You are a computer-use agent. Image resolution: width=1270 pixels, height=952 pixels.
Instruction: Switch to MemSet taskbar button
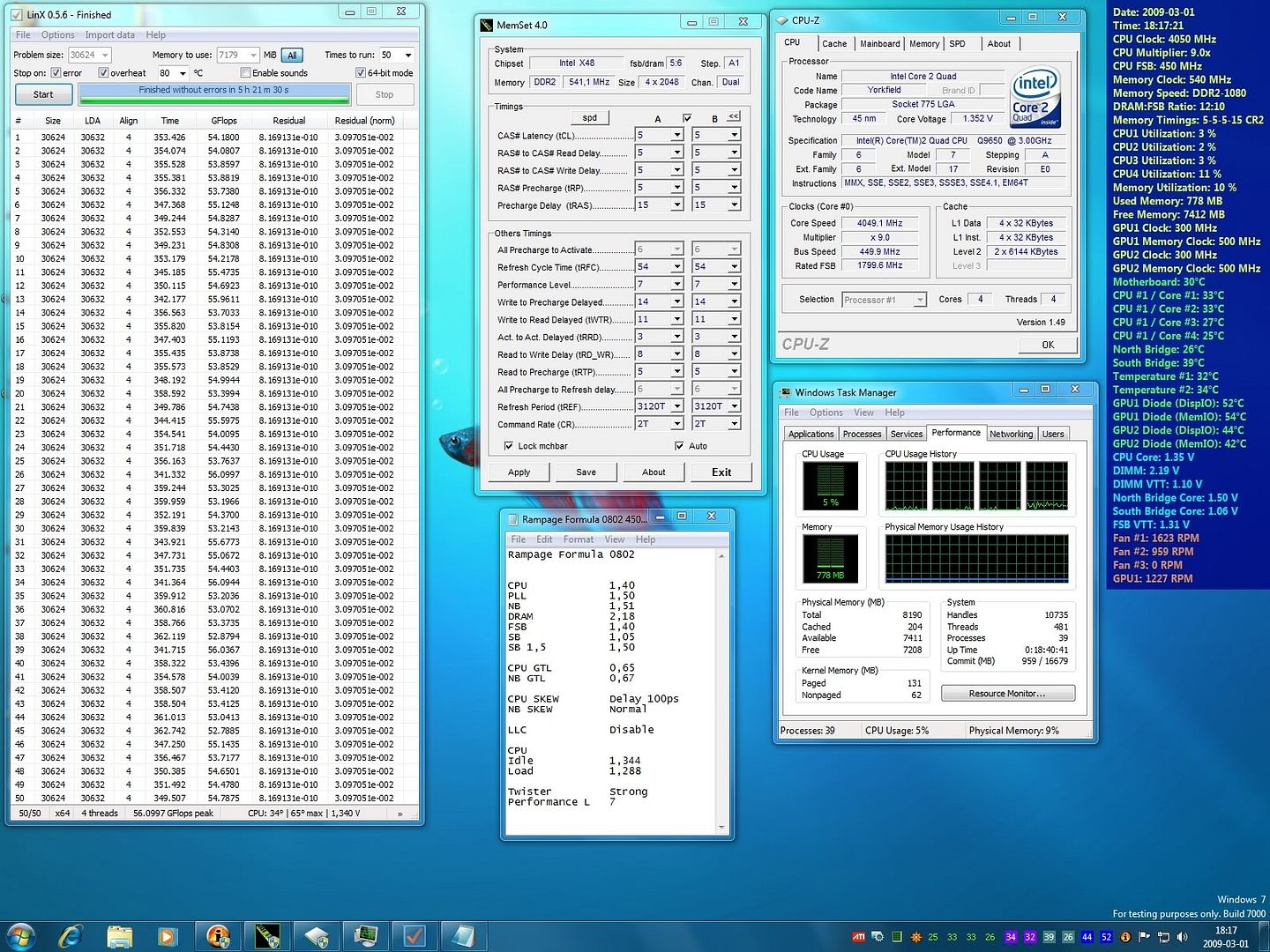coord(267,936)
